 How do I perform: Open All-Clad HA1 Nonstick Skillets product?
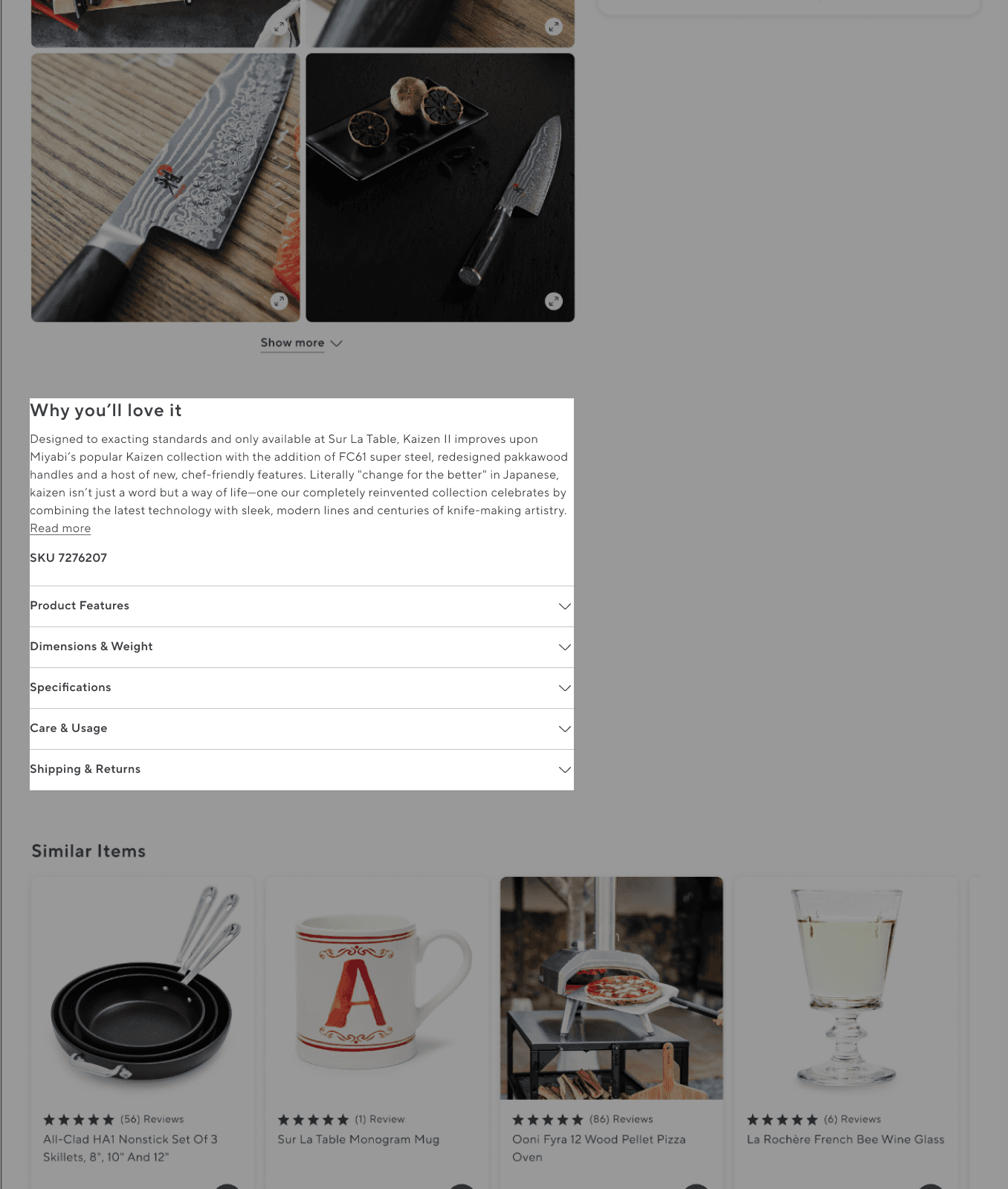(130, 1148)
